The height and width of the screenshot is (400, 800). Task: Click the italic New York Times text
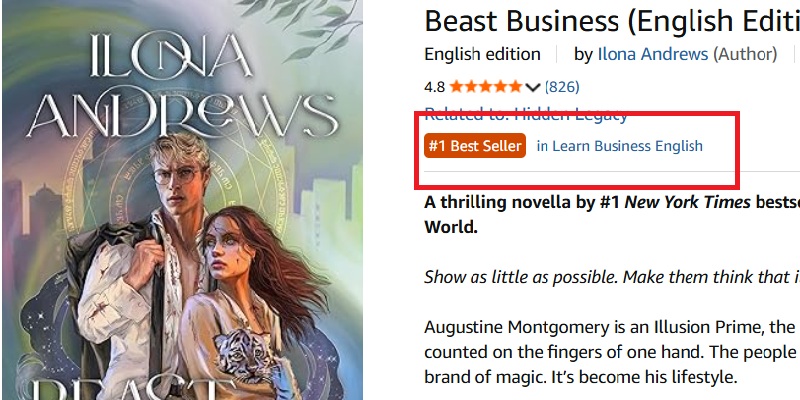click(x=687, y=203)
